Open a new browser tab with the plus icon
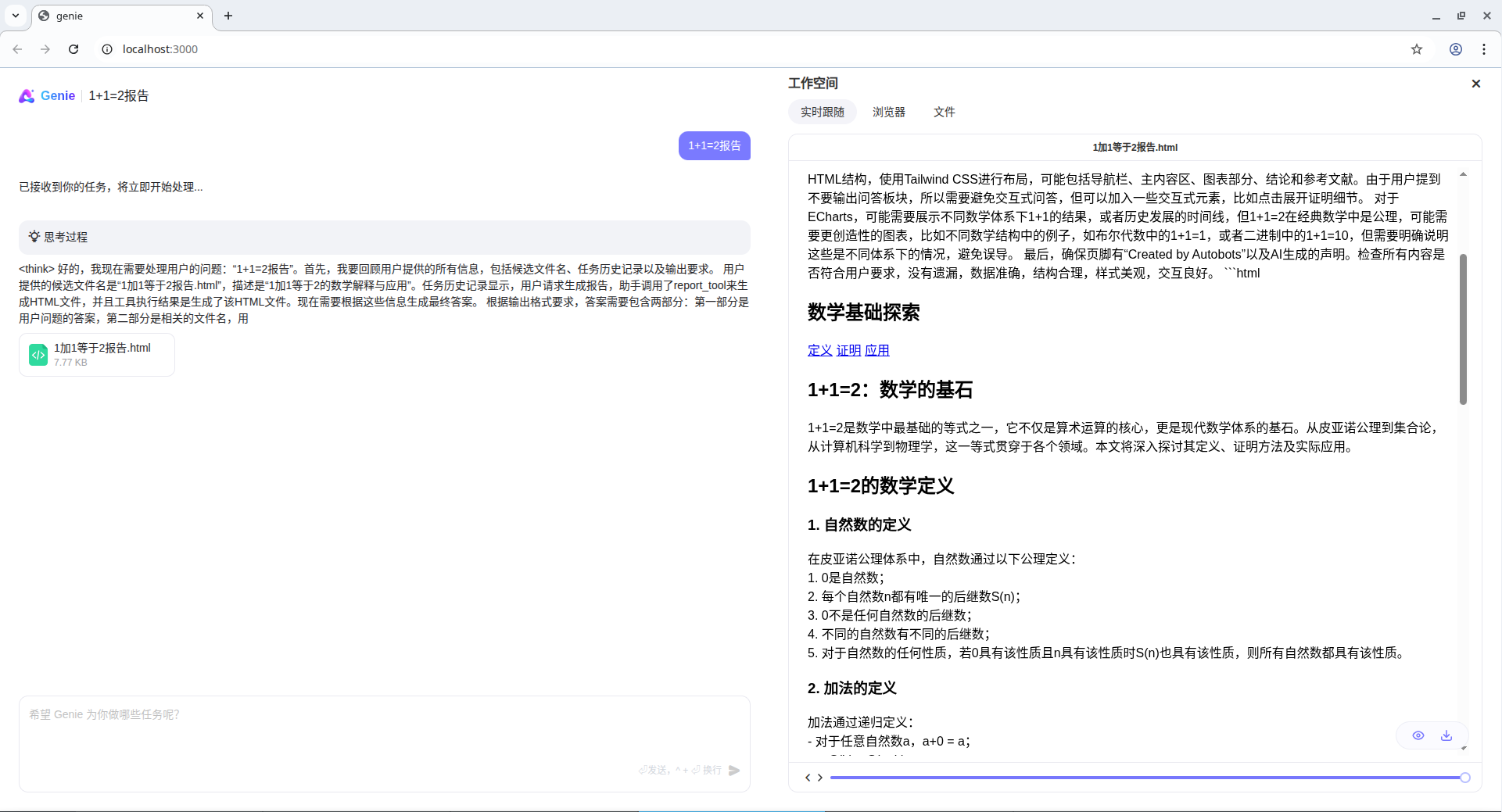This screenshot has height=812, width=1502. (x=228, y=16)
